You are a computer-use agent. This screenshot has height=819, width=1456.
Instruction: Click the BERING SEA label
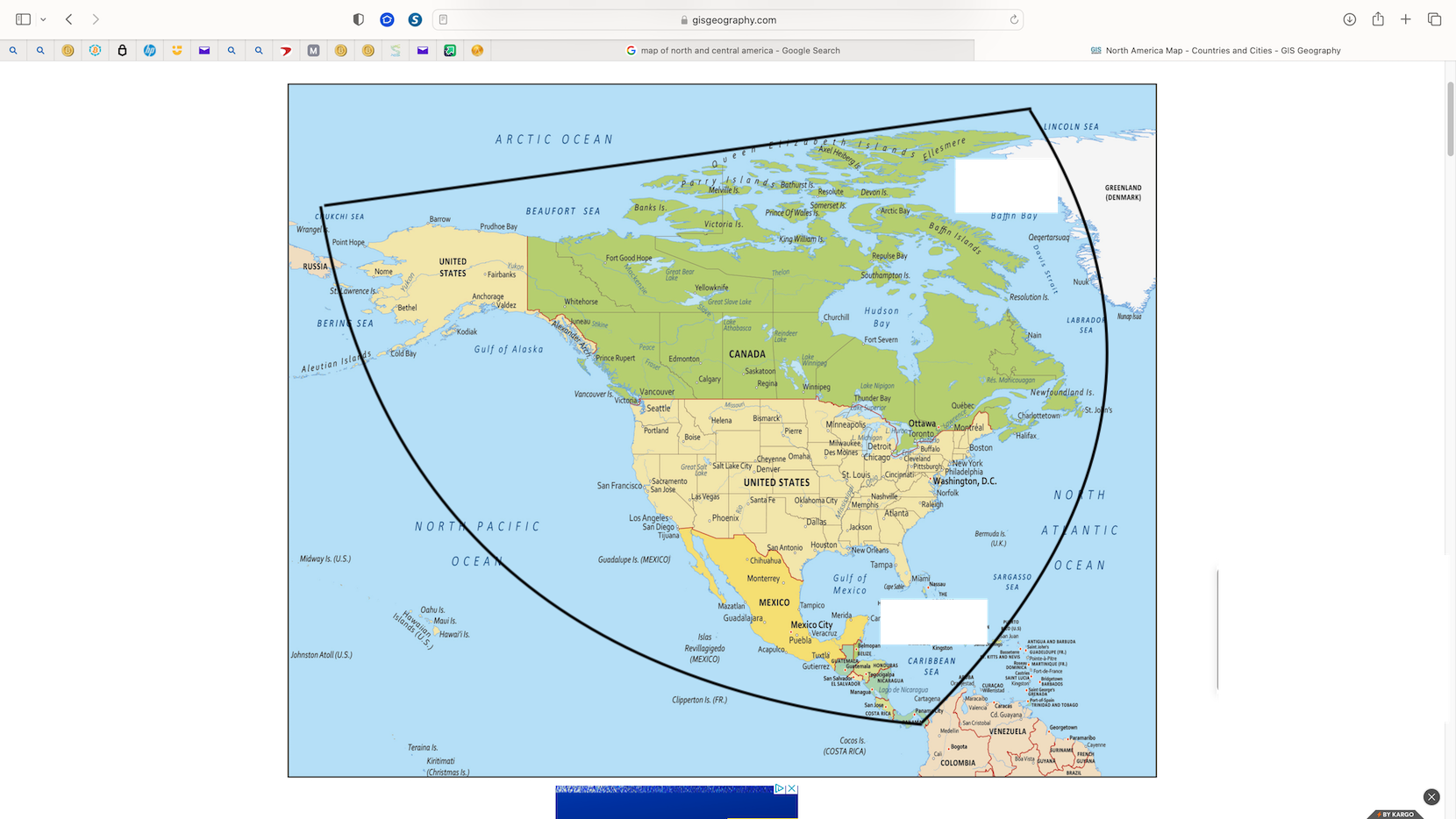pyautogui.click(x=346, y=324)
